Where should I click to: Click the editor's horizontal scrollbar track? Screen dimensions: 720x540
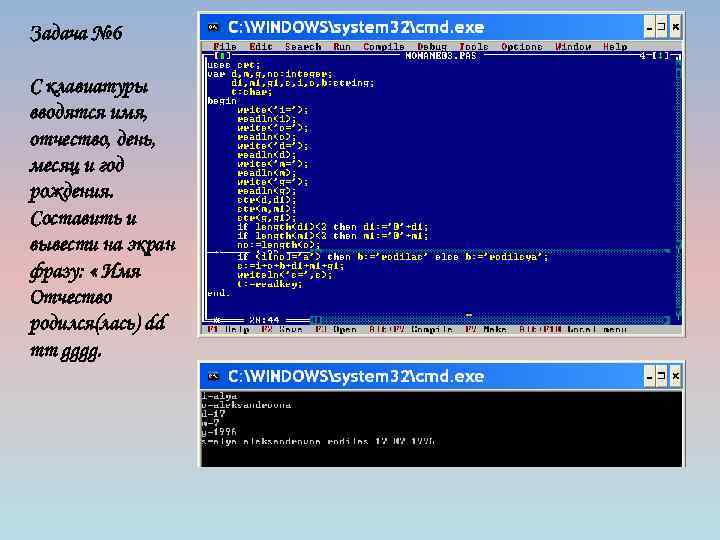[491, 320]
